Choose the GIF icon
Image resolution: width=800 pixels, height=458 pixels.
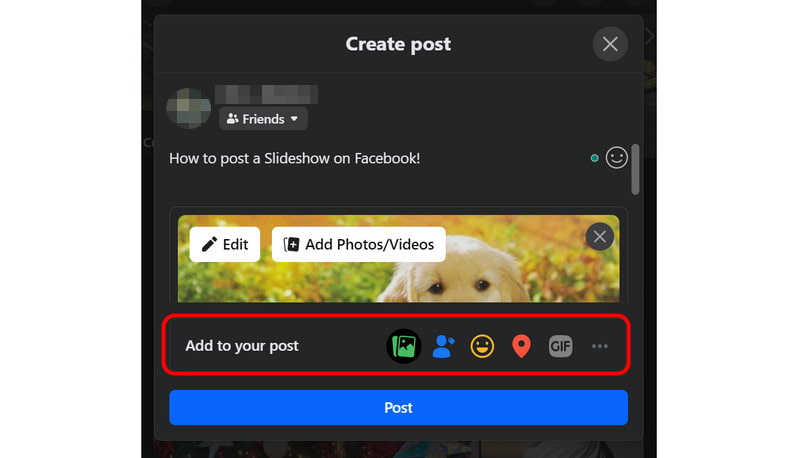point(560,346)
